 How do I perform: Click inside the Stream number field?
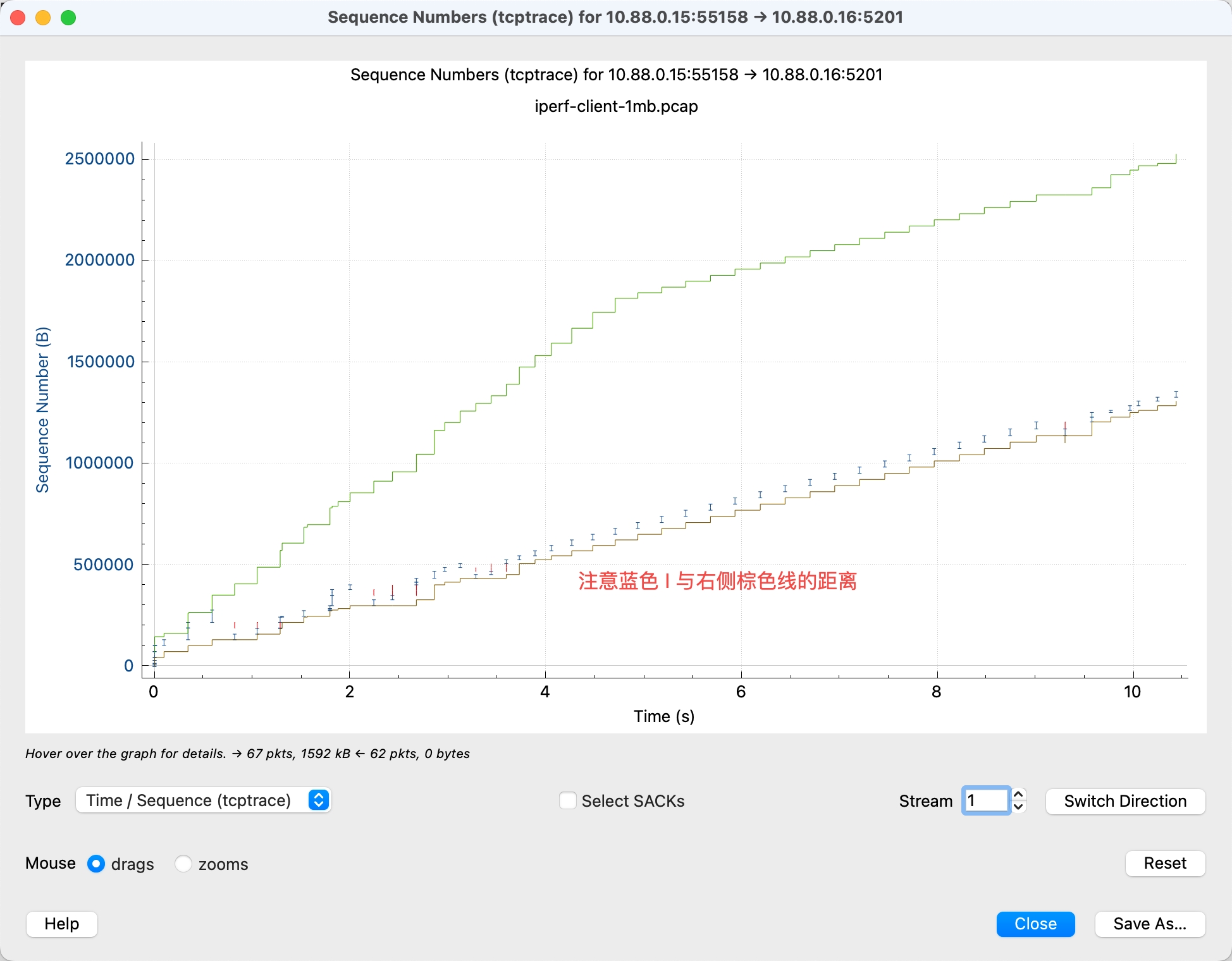tap(985, 801)
